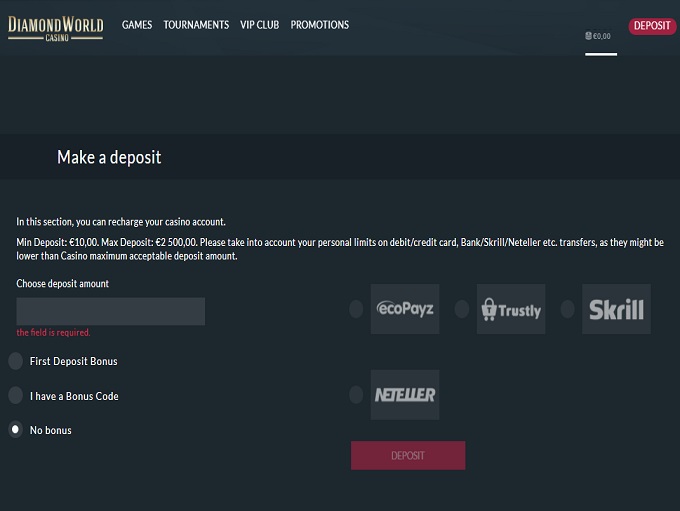The width and height of the screenshot is (680, 511).
Task: Focus the deposit amount input field
Action: 111,311
